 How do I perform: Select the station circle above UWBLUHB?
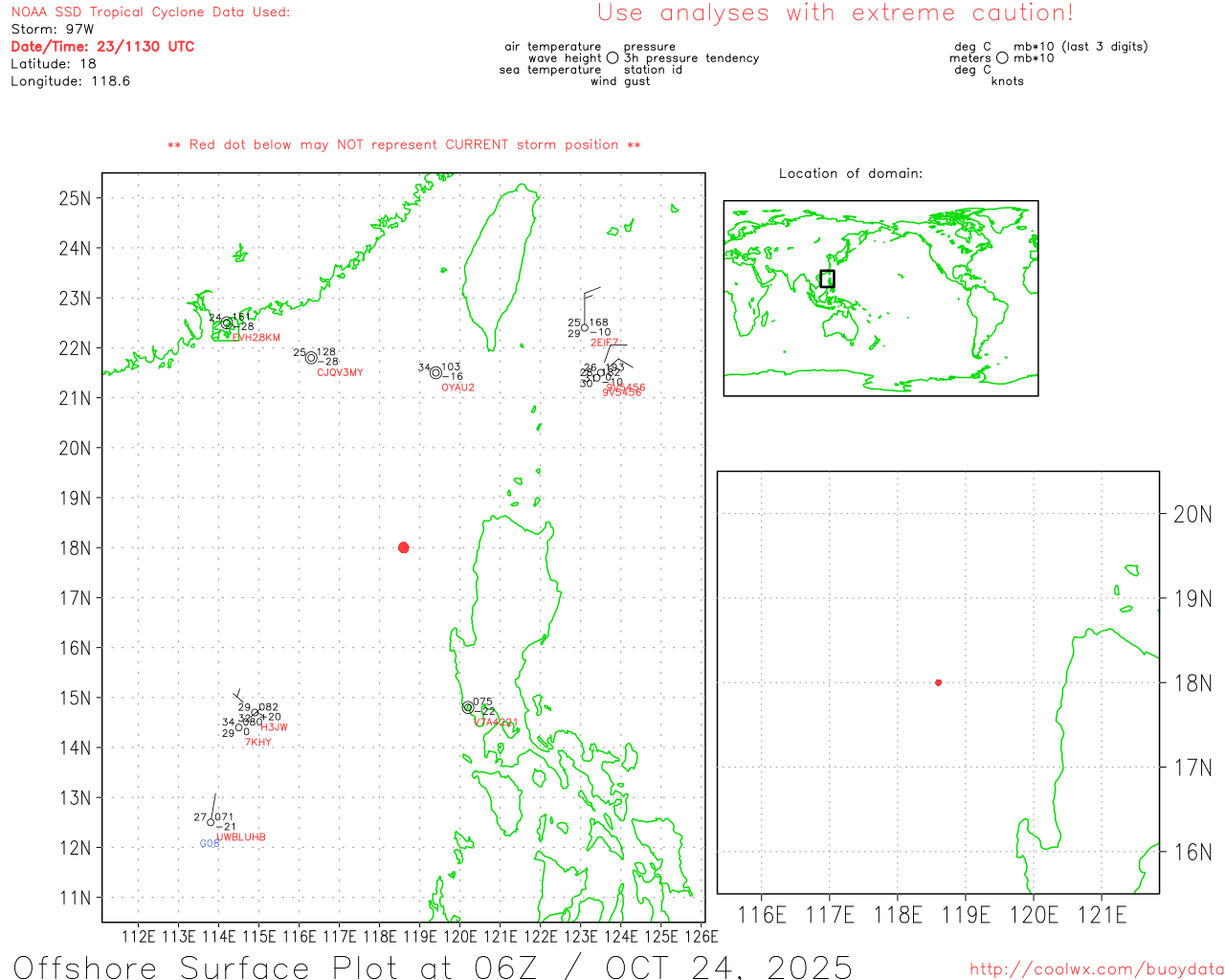point(212,822)
